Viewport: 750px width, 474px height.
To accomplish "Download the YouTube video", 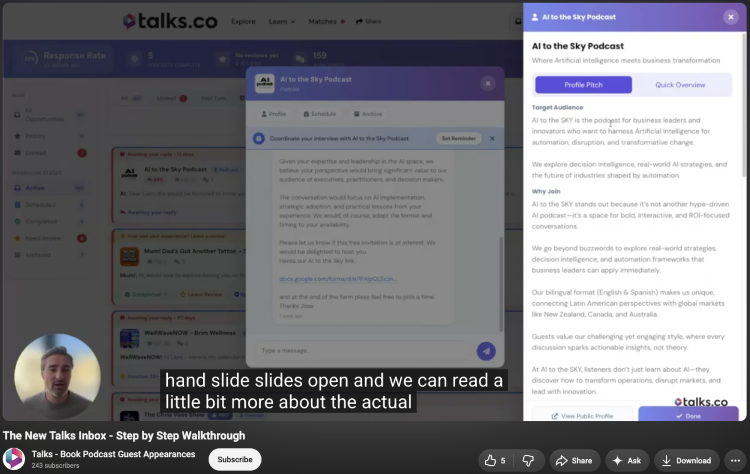I will [x=686, y=460].
